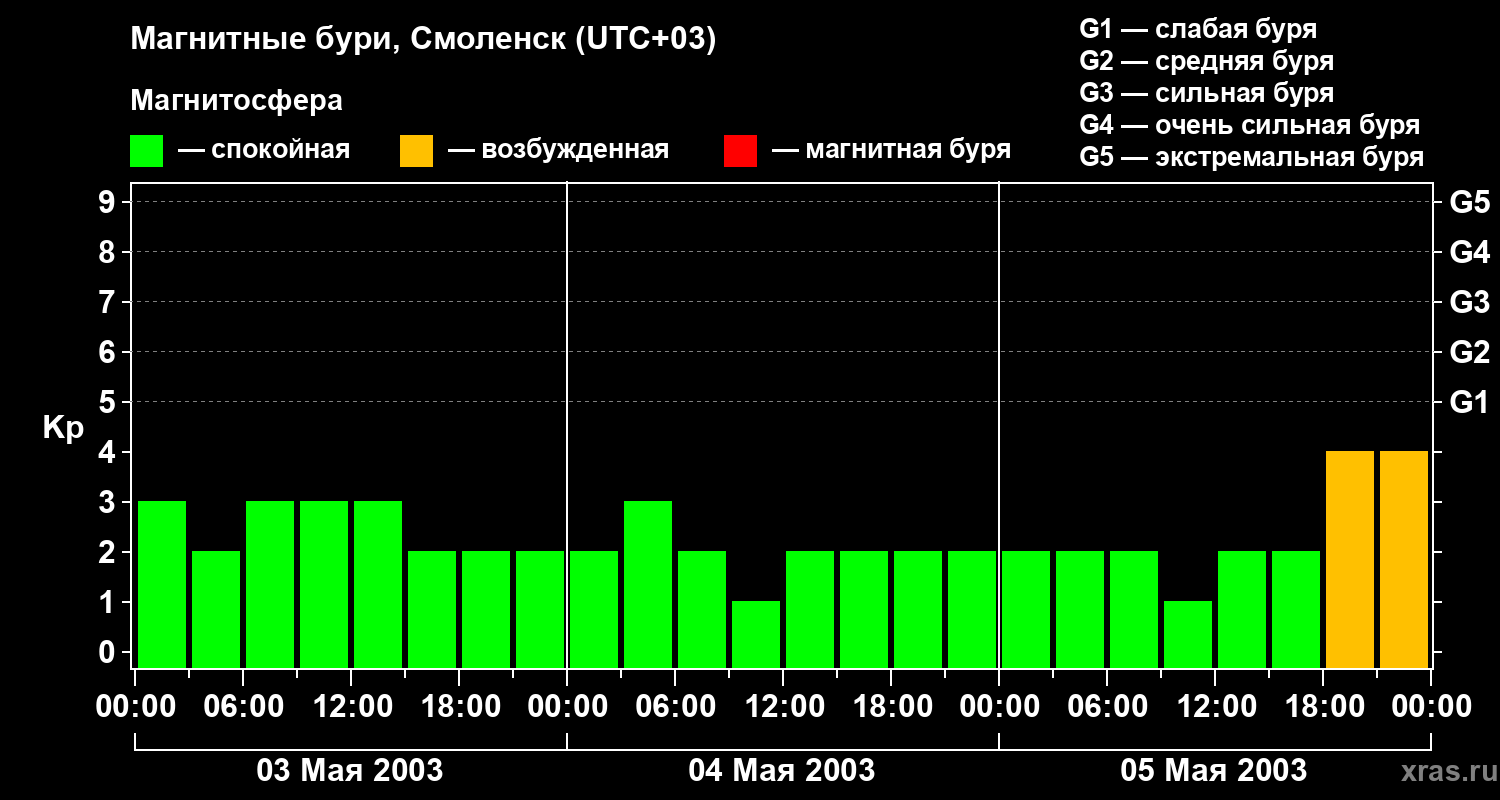Click the Kp axis label

point(63,429)
